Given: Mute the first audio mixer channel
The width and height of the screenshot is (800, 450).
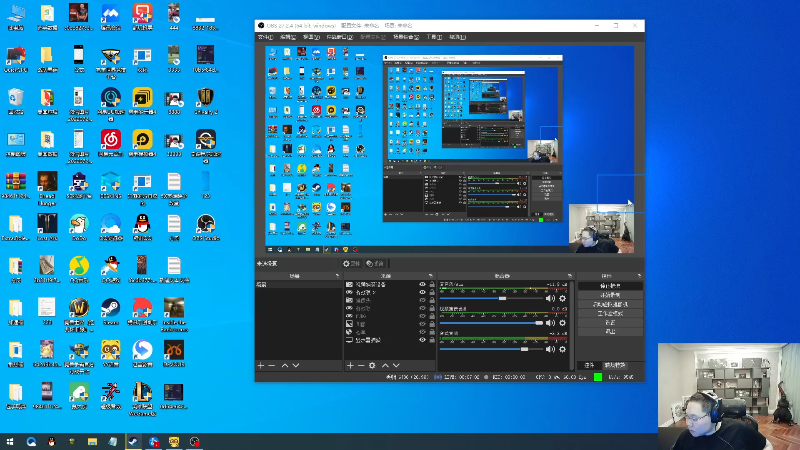Looking at the screenshot, I should point(550,298).
